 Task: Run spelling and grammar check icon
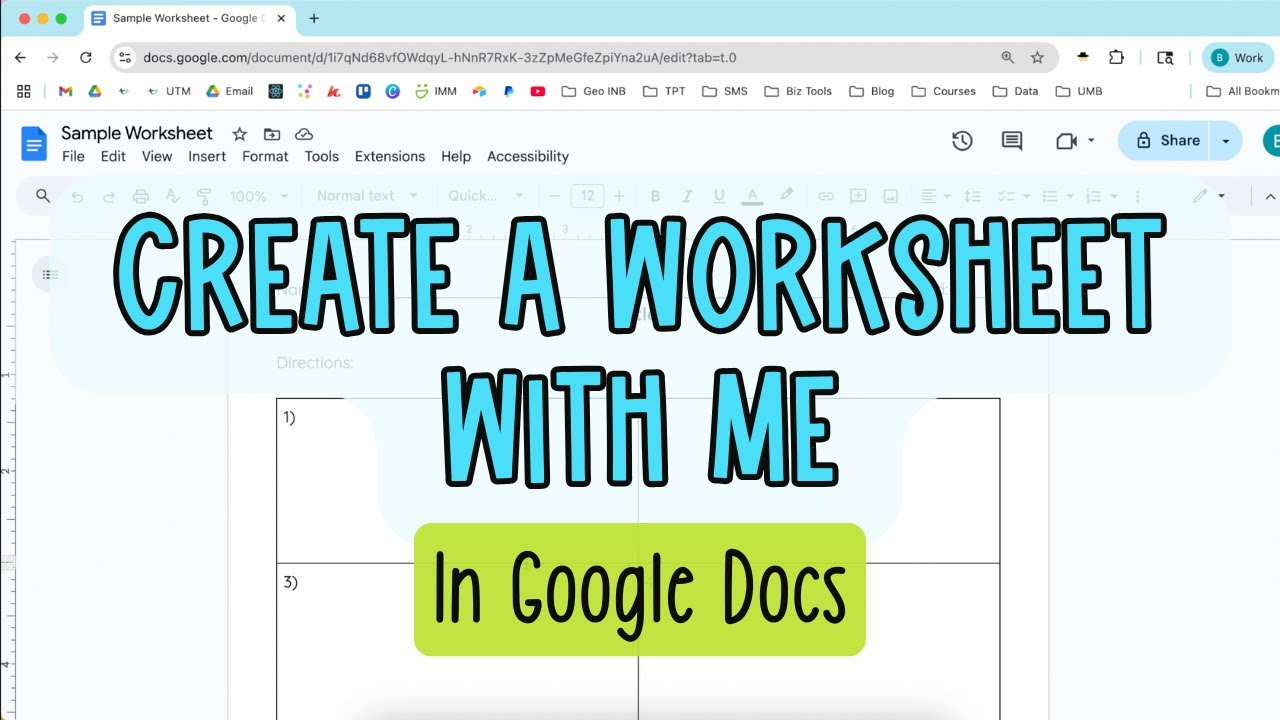point(172,196)
